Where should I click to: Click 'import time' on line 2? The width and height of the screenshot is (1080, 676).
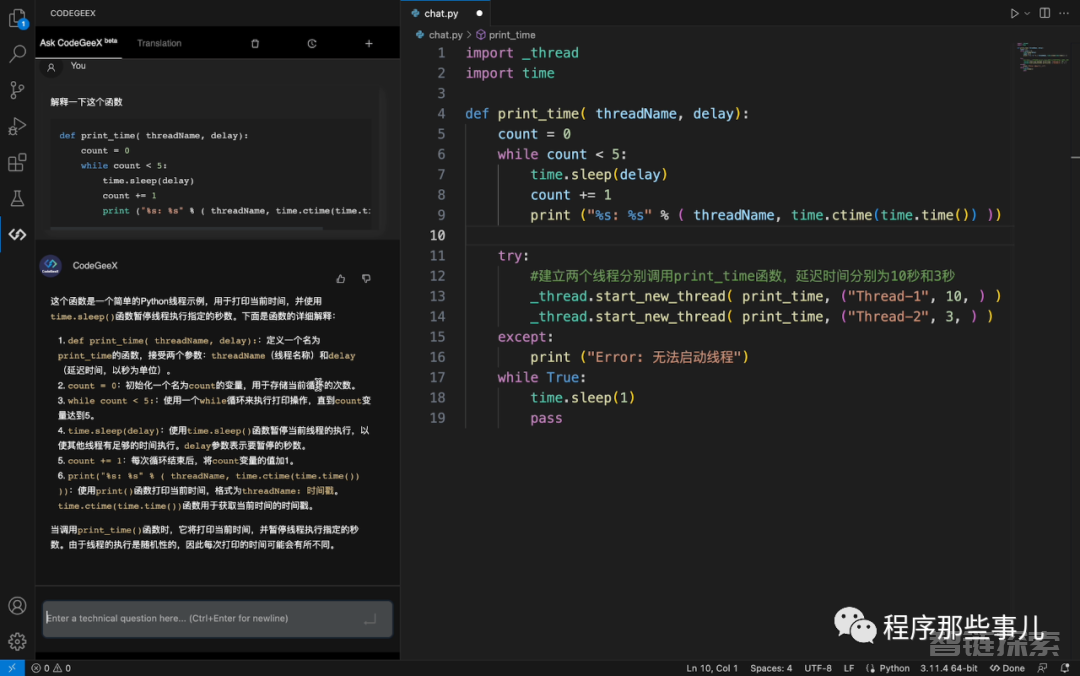(510, 73)
